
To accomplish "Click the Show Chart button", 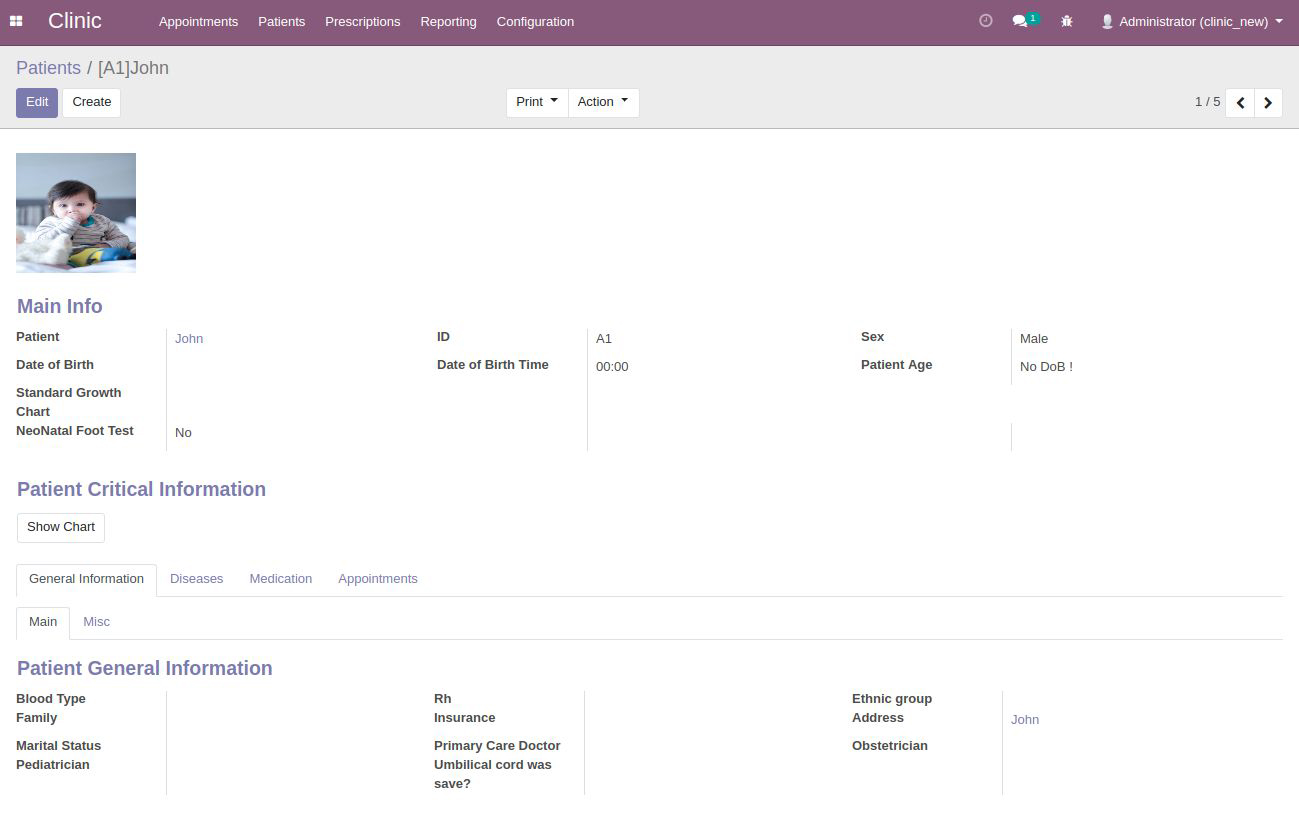I will point(61,527).
